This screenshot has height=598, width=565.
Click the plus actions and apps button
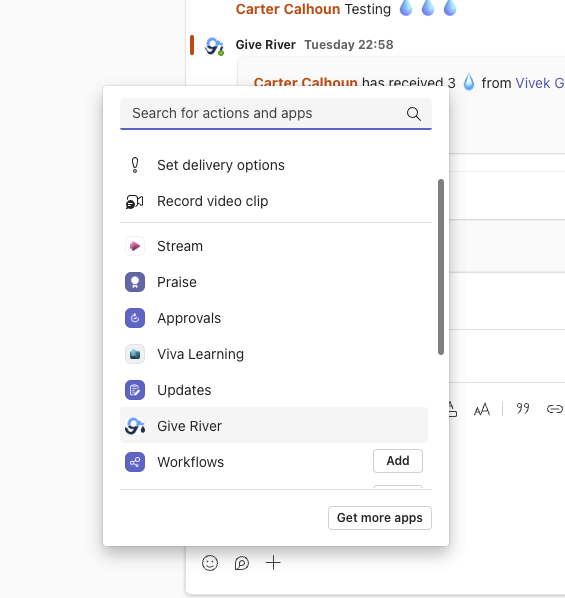coord(273,563)
